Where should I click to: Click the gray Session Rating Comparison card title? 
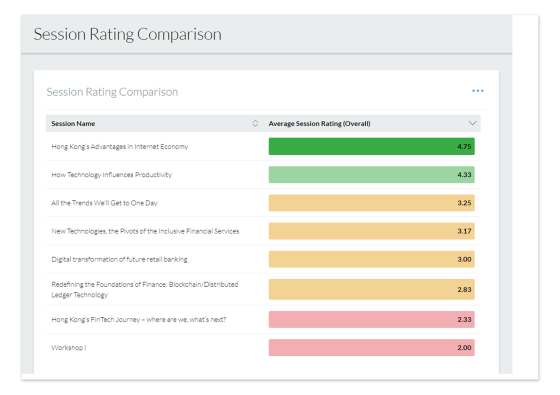[x=112, y=92]
